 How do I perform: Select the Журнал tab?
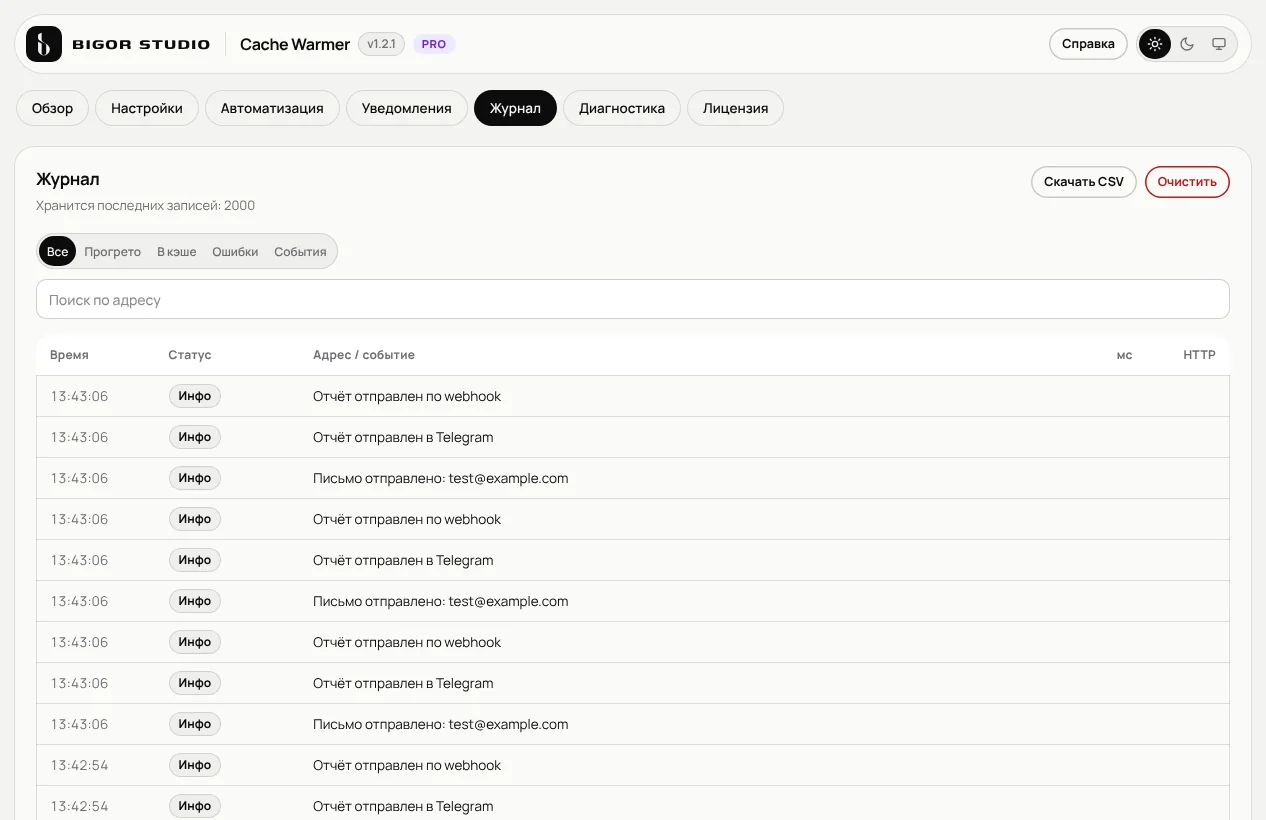pyautogui.click(x=515, y=108)
